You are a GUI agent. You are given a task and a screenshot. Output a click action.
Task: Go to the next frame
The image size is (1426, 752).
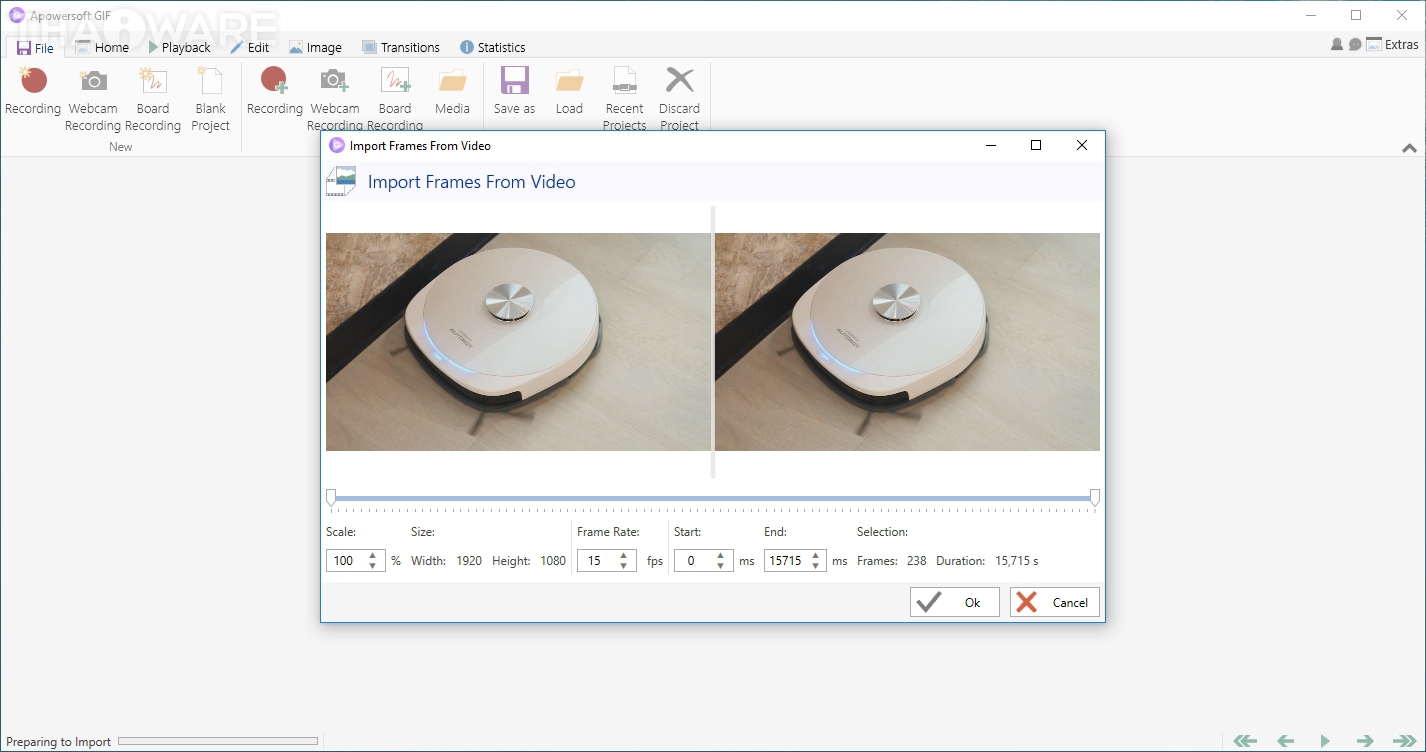(1365, 741)
